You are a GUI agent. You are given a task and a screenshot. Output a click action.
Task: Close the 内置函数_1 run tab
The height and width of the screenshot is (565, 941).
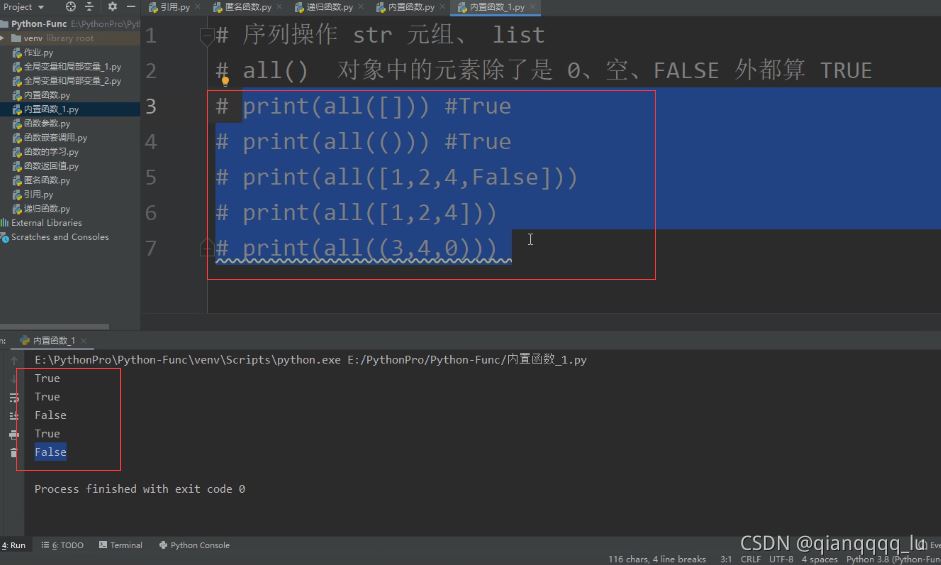click(x=84, y=340)
